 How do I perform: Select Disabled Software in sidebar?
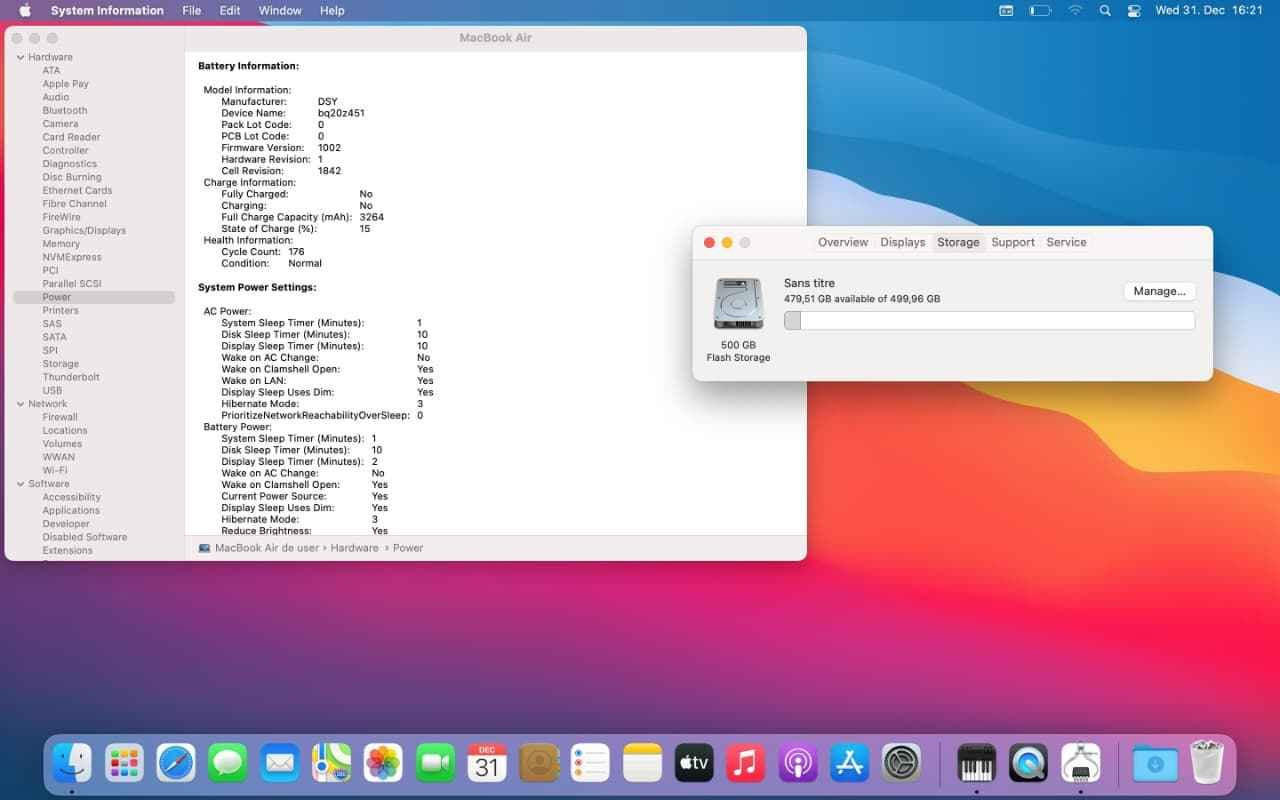click(x=85, y=537)
